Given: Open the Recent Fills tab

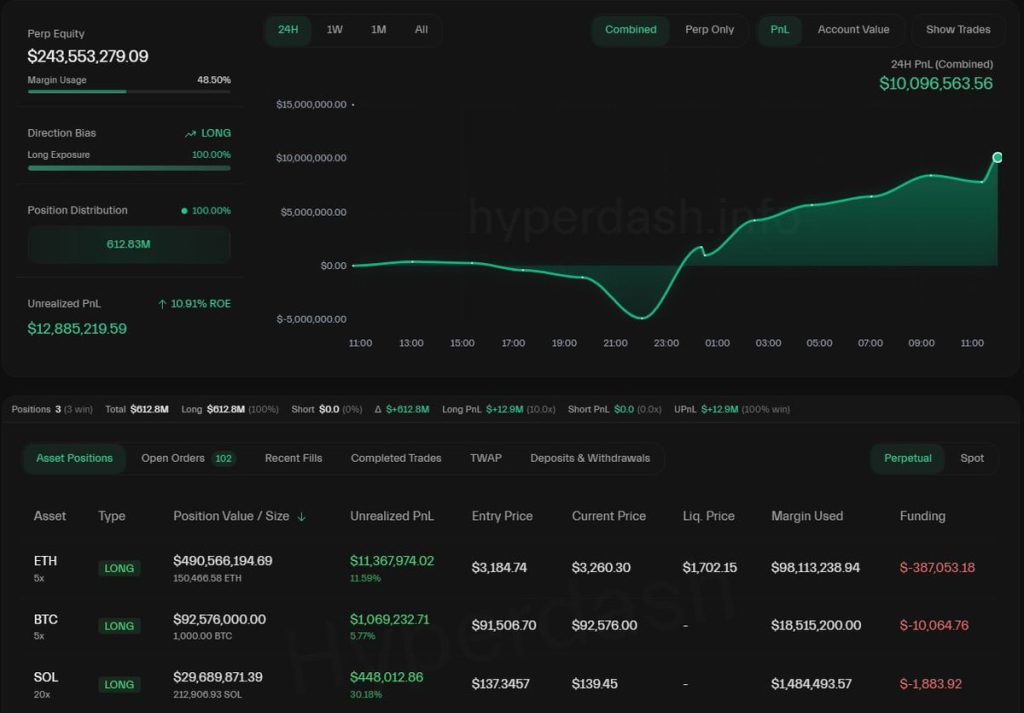Looking at the screenshot, I should [x=293, y=458].
